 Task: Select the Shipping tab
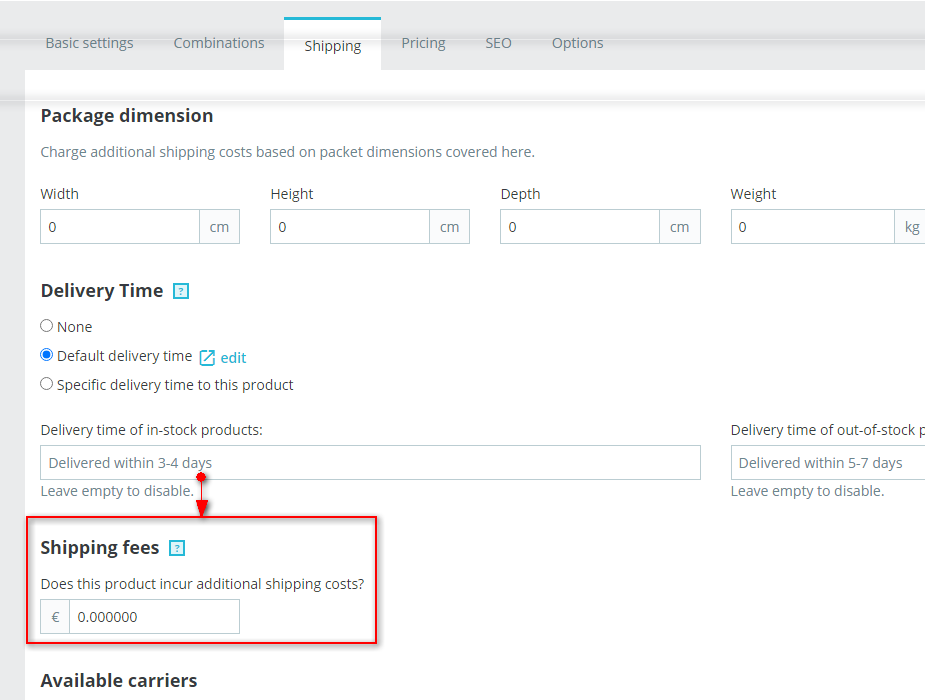(332, 46)
